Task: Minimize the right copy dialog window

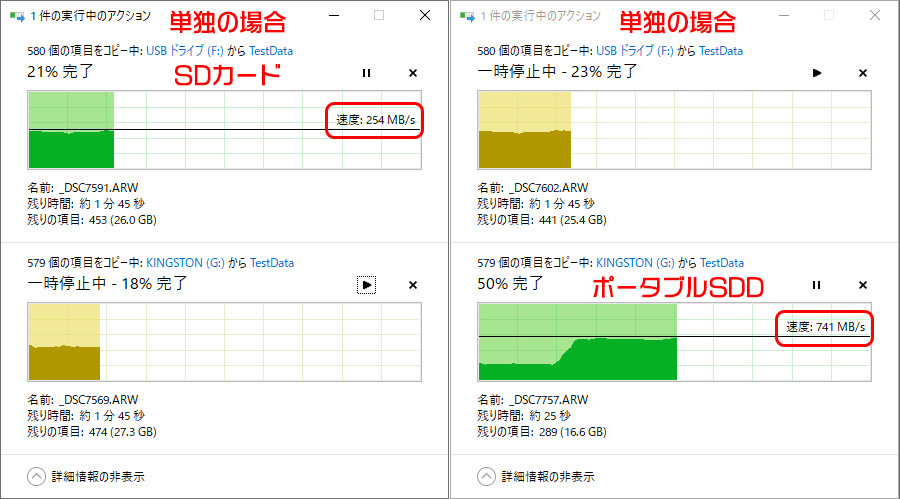Action: point(784,16)
